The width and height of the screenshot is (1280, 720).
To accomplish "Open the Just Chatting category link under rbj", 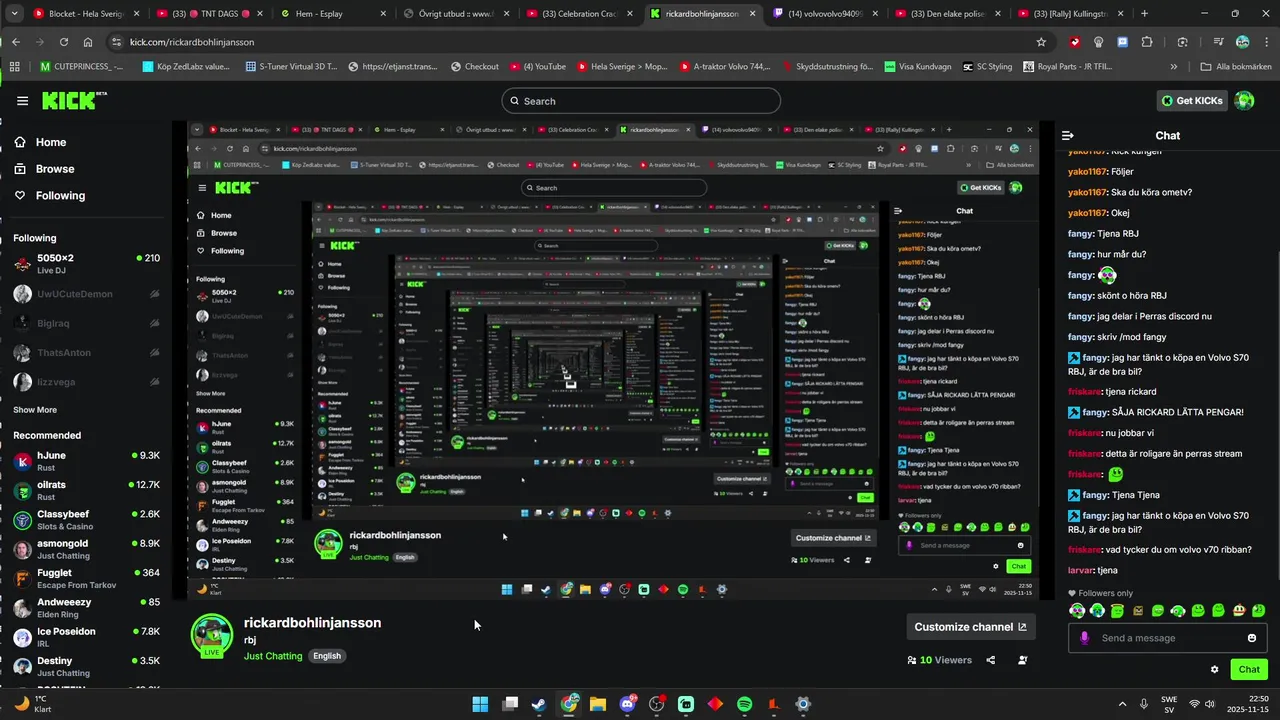I will click(273, 656).
